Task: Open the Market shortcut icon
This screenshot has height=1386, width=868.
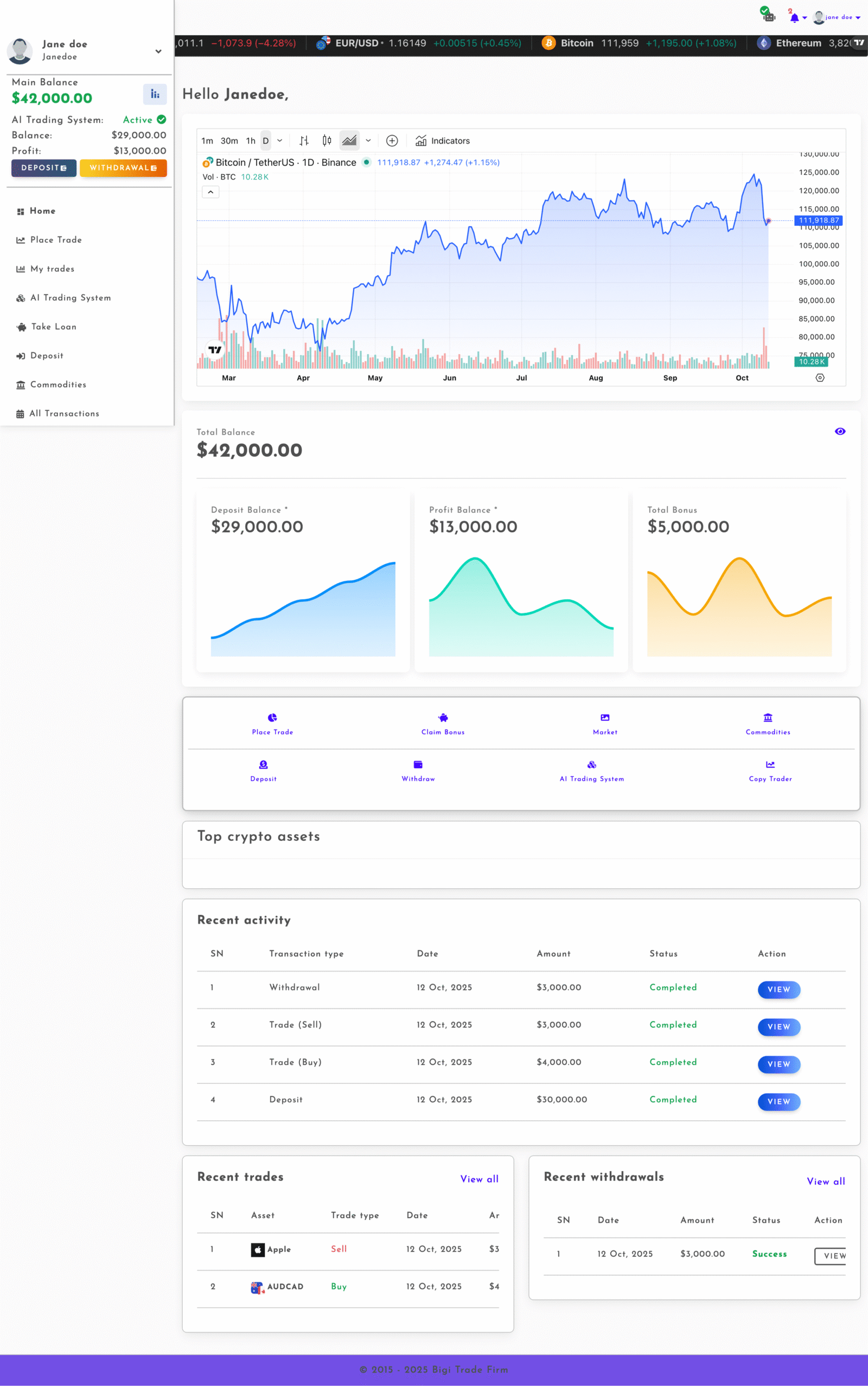Action: (x=604, y=717)
